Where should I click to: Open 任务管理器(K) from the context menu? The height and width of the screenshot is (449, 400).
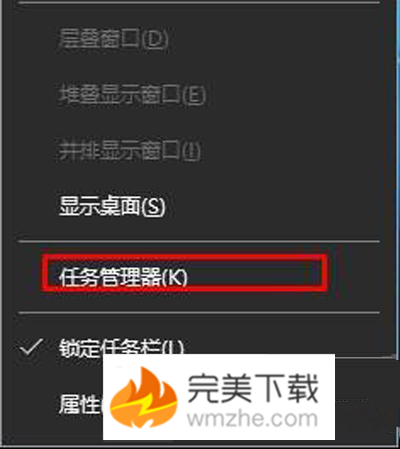click(x=123, y=276)
